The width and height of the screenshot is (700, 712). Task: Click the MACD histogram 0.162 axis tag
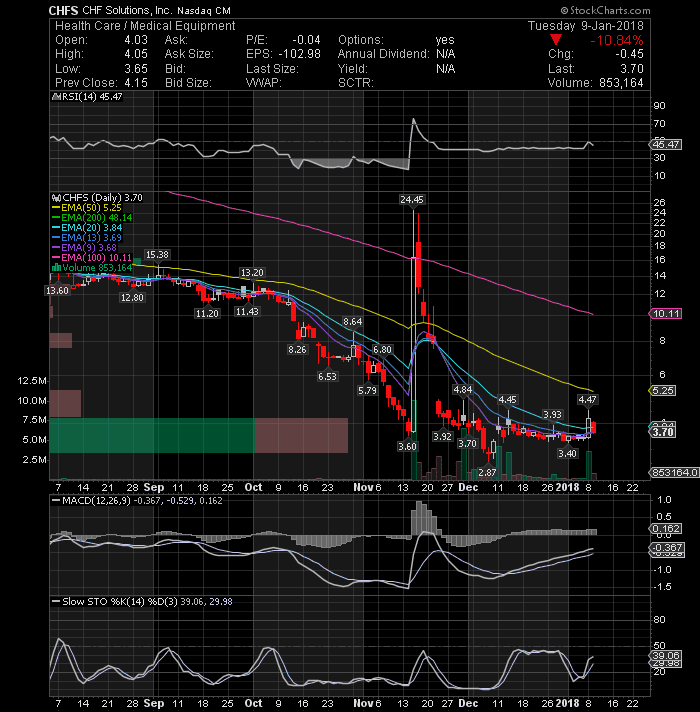(x=665, y=529)
